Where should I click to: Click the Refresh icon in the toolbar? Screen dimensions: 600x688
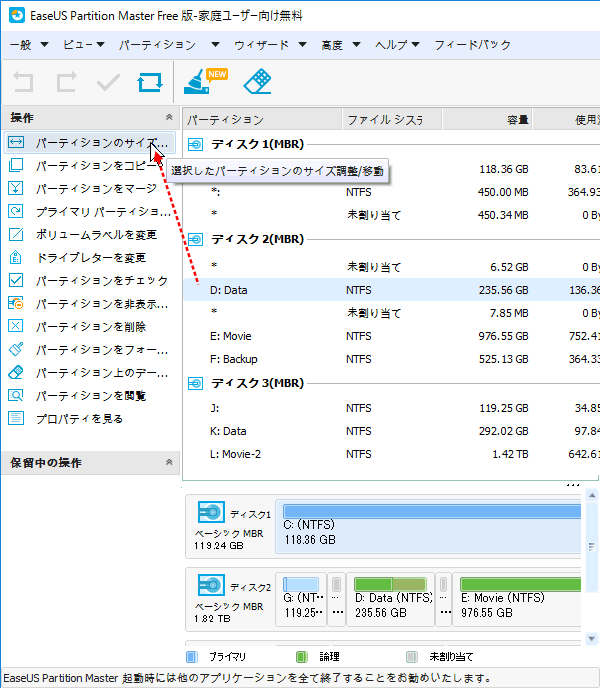[x=149, y=82]
